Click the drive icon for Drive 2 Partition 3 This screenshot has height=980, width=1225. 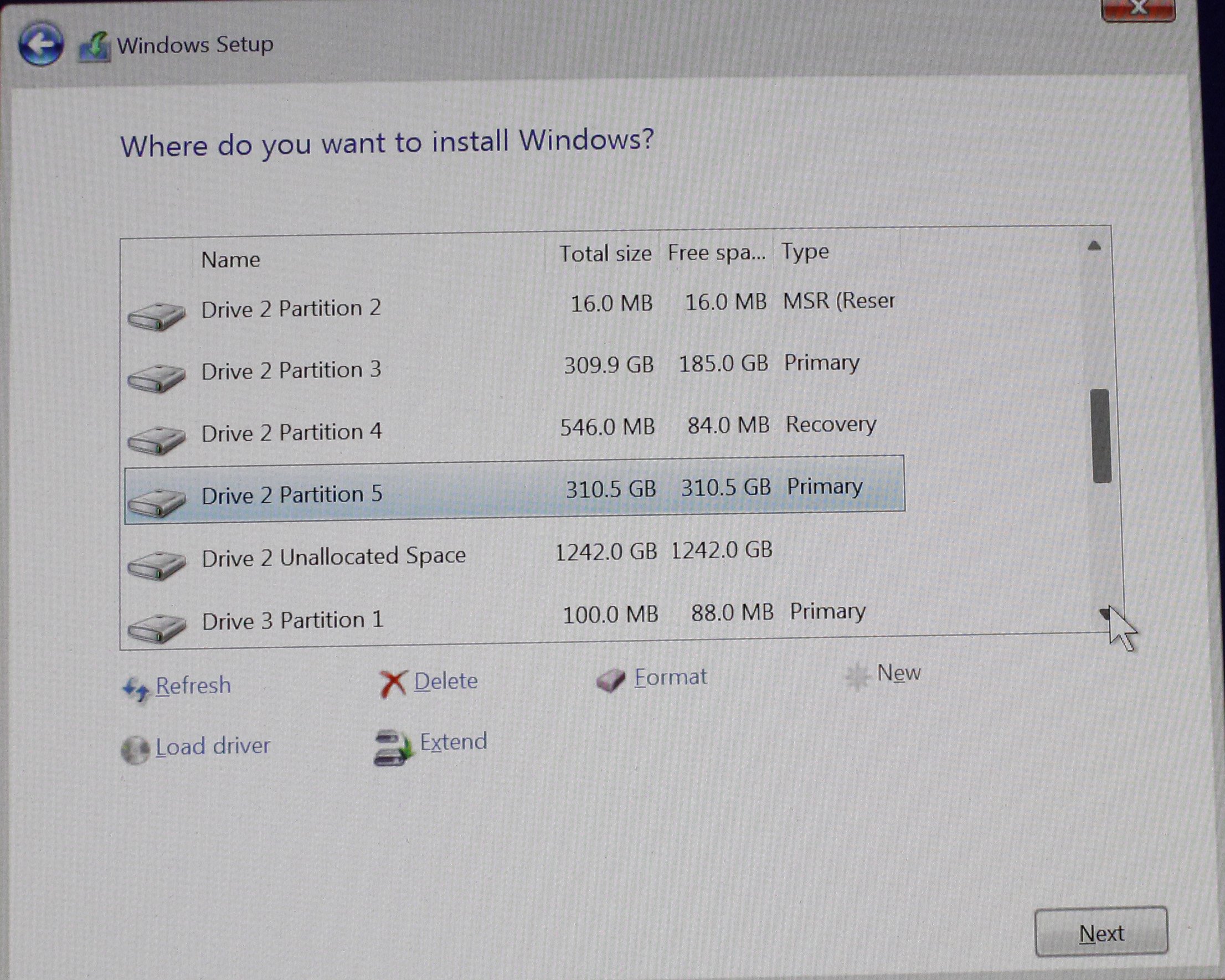pos(156,378)
